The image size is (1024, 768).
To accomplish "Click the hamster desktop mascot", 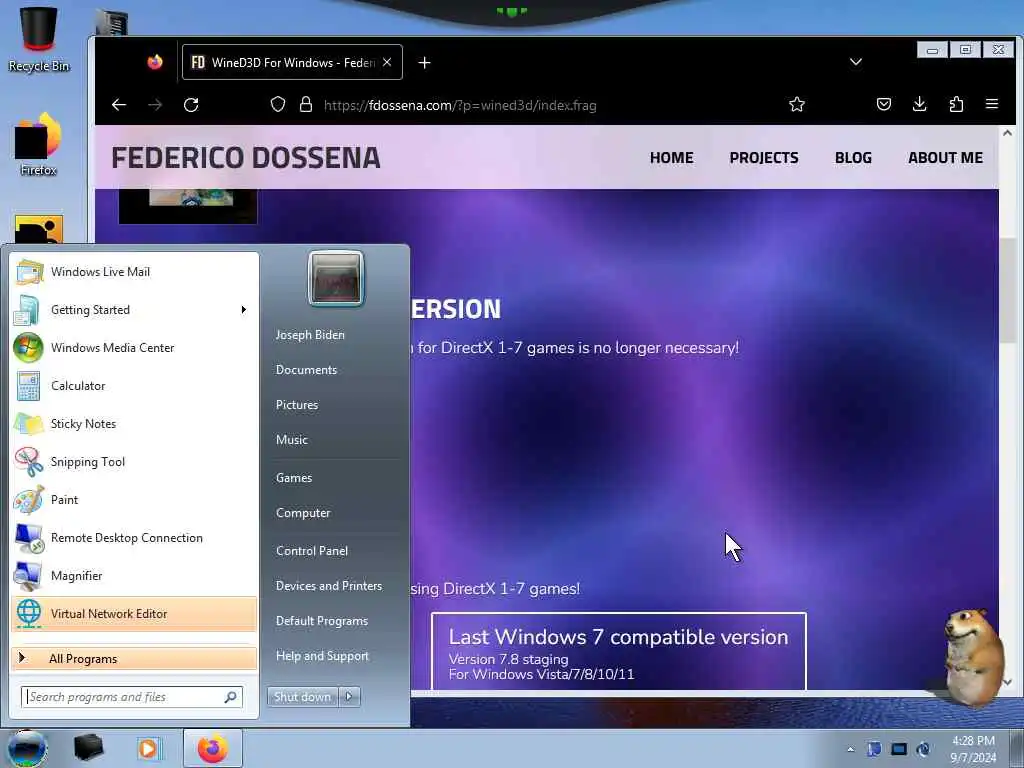I will [974, 656].
